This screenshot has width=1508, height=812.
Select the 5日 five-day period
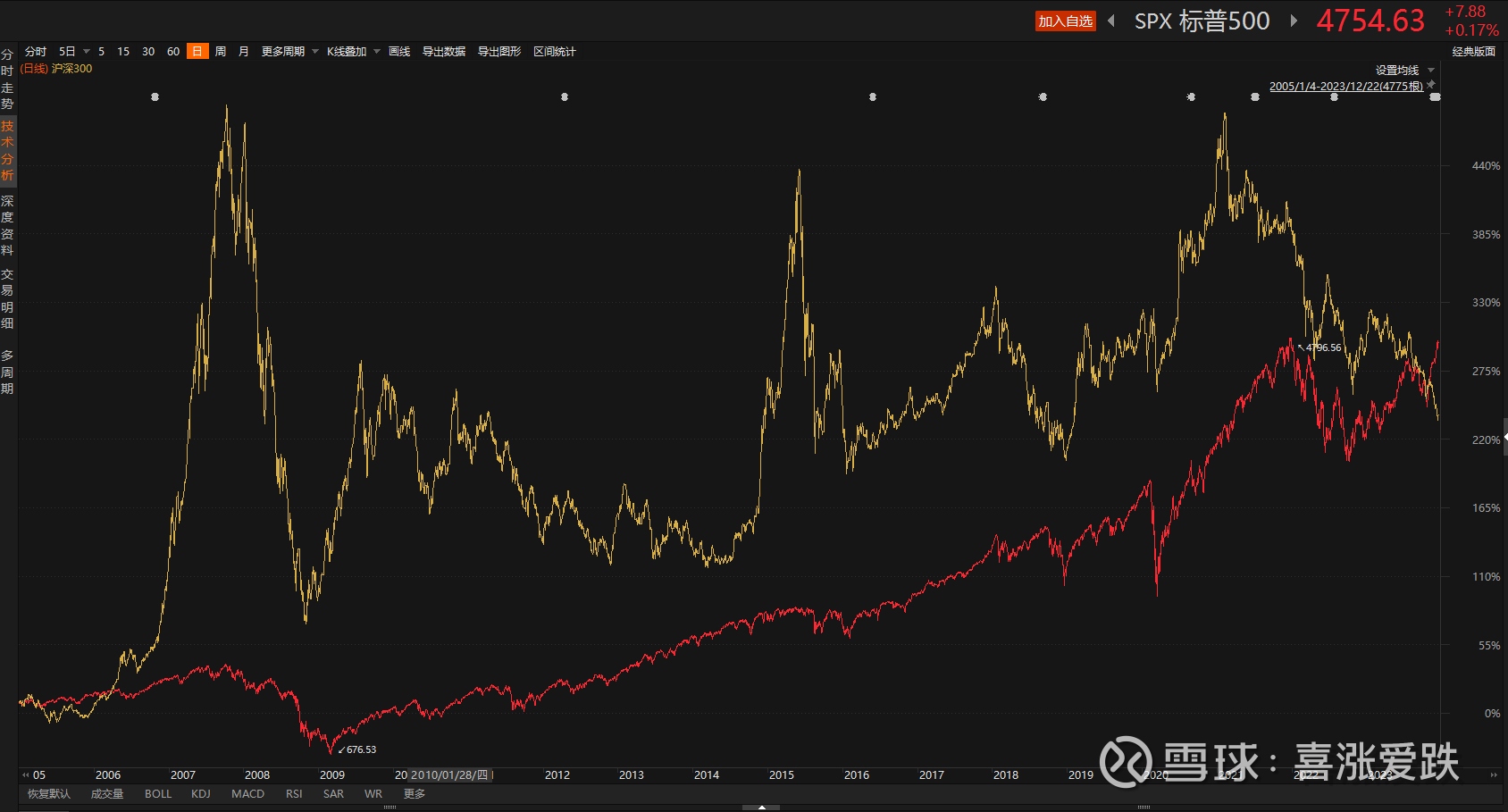click(67, 52)
